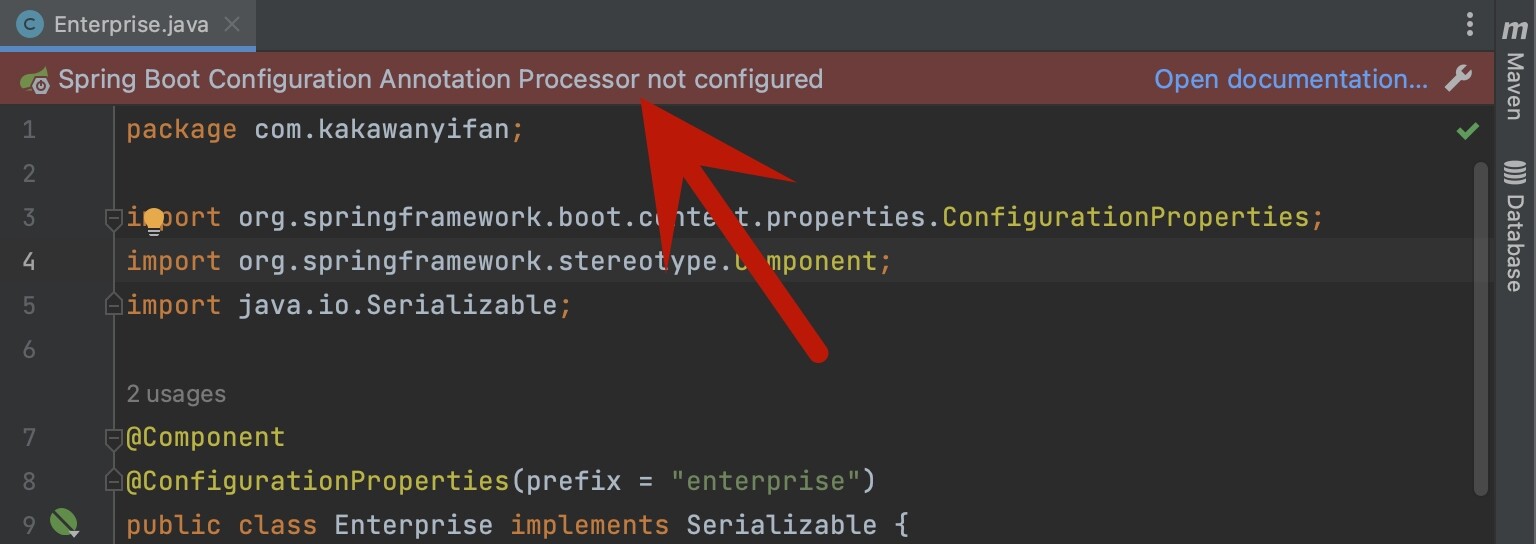Click the wrench icon in notification banner

(1459, 79)
